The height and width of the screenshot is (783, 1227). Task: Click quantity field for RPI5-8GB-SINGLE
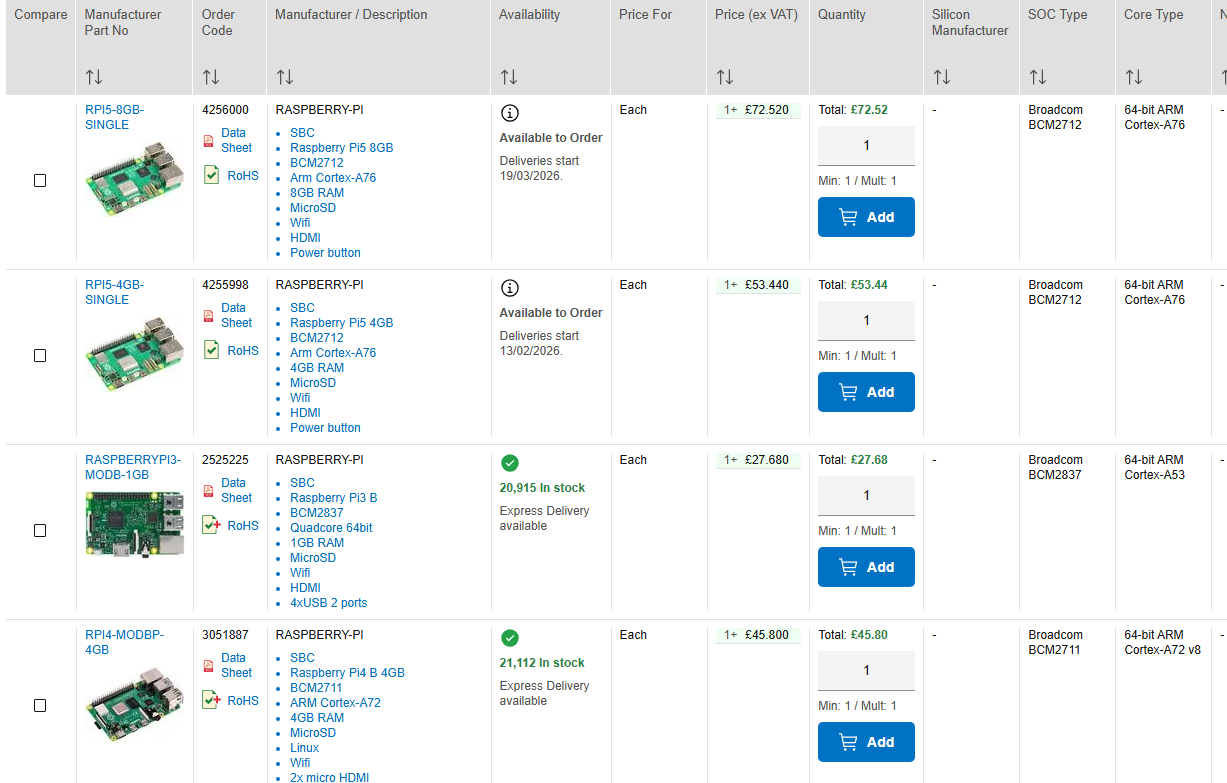point(866,146)
